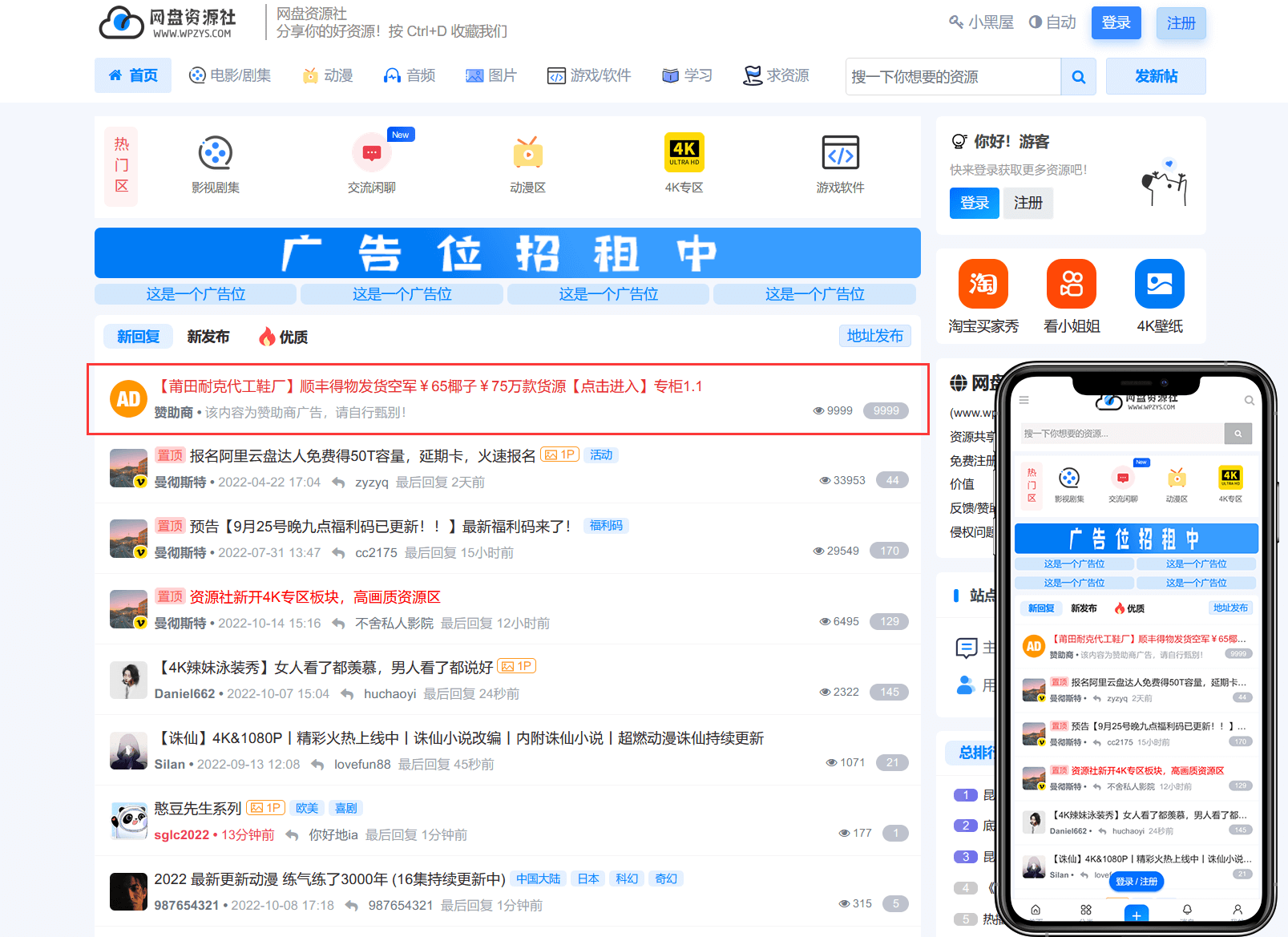Image resolution: width=1288 pixels, height=937 pixels.
Task: Click the blue 登录 button in header
Action: [x=1116, y=22]
